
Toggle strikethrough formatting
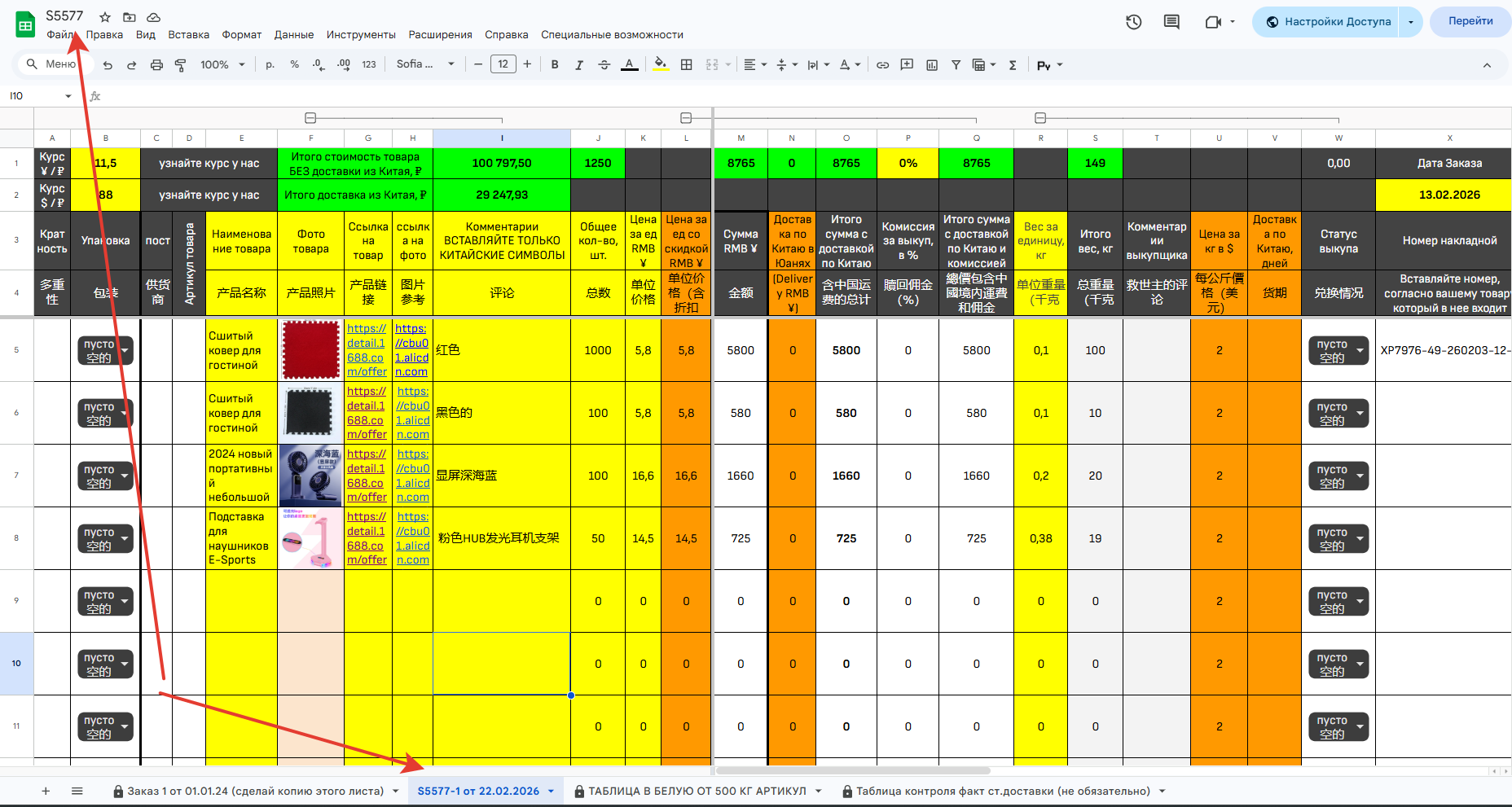click(604, 65)
